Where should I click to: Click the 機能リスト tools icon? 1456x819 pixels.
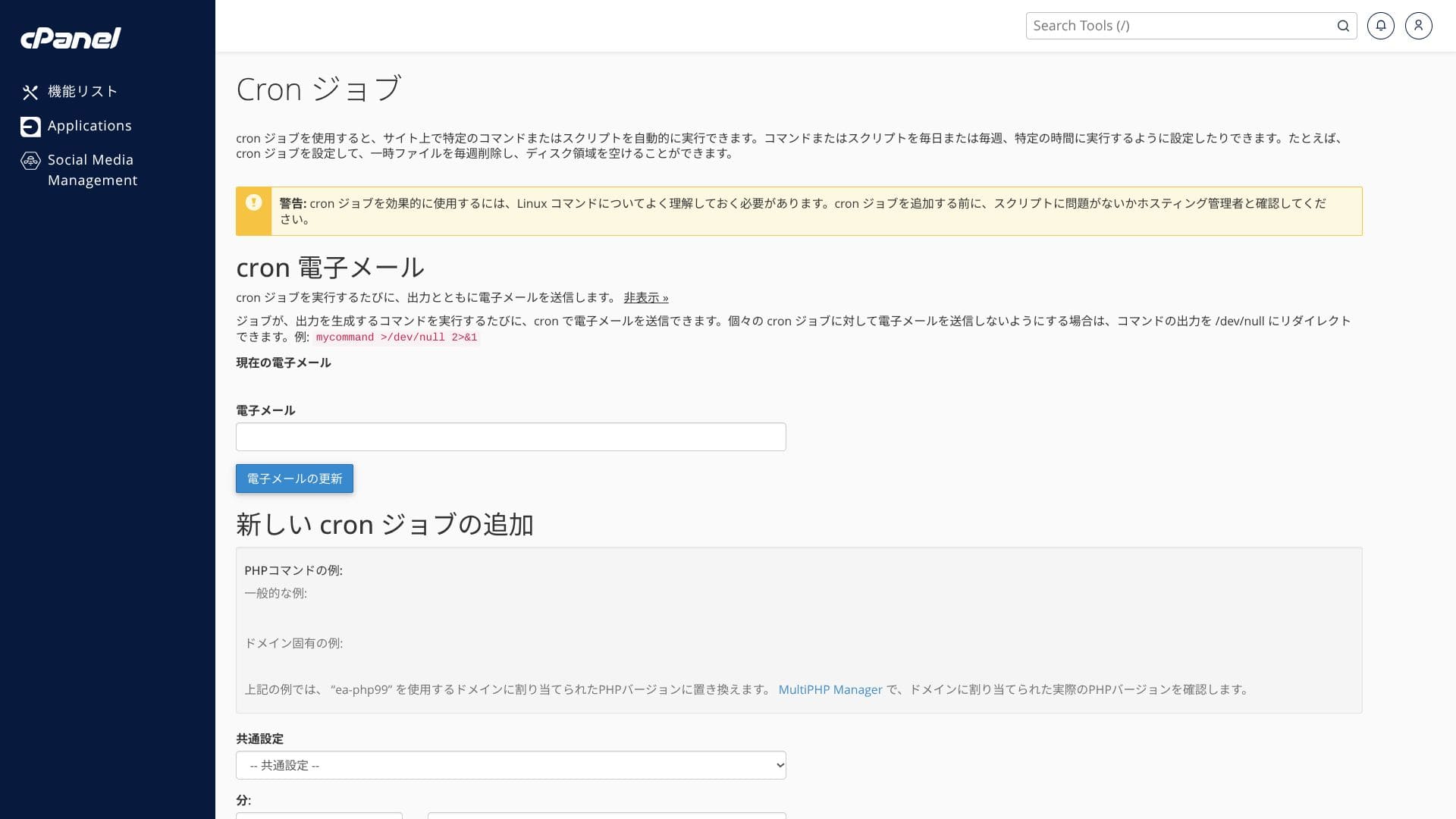[x=30, y=93]
